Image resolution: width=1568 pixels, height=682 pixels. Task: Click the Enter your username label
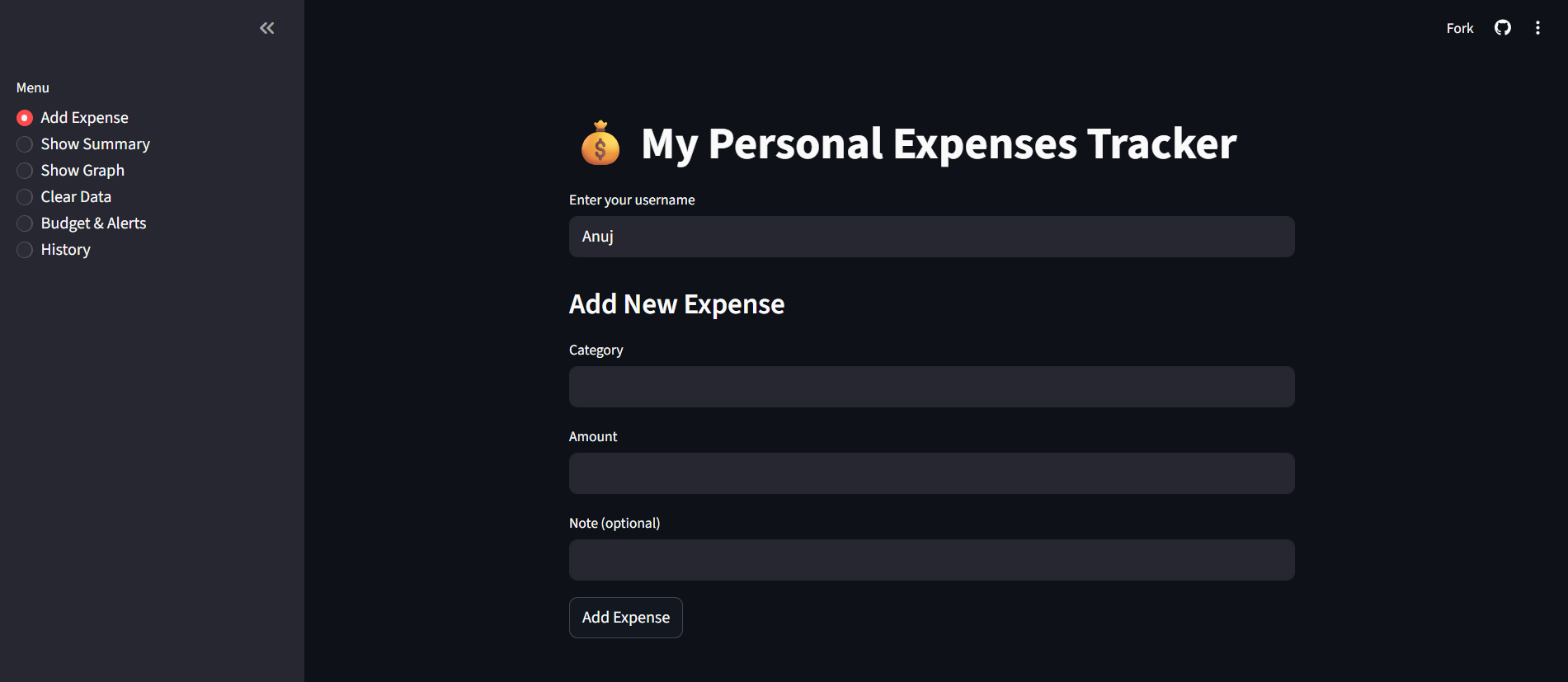tap(632, 200)
